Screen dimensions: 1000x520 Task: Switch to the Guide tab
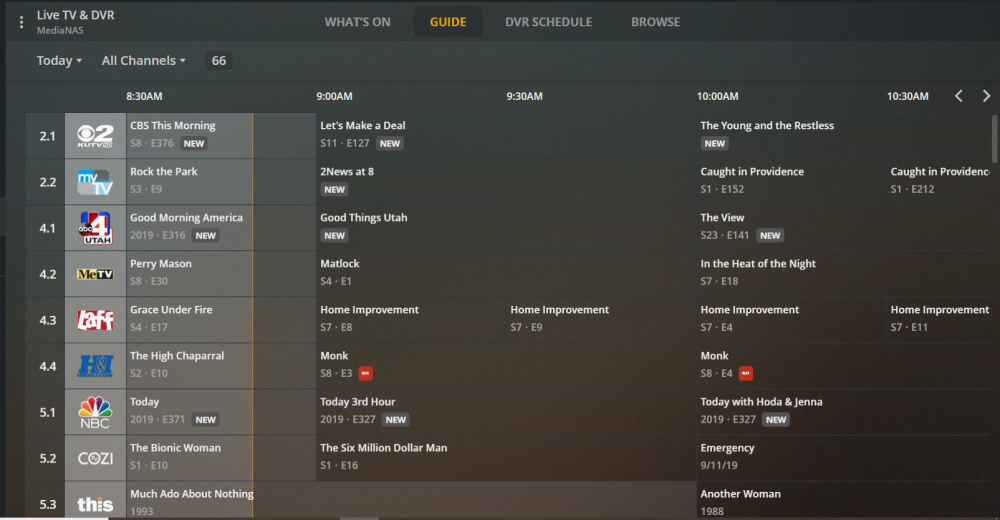click(448, 22)
